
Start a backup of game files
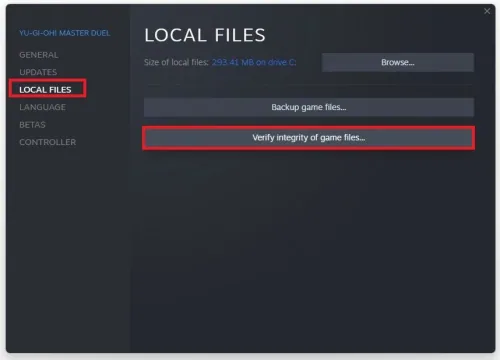[x=309, y=107]
